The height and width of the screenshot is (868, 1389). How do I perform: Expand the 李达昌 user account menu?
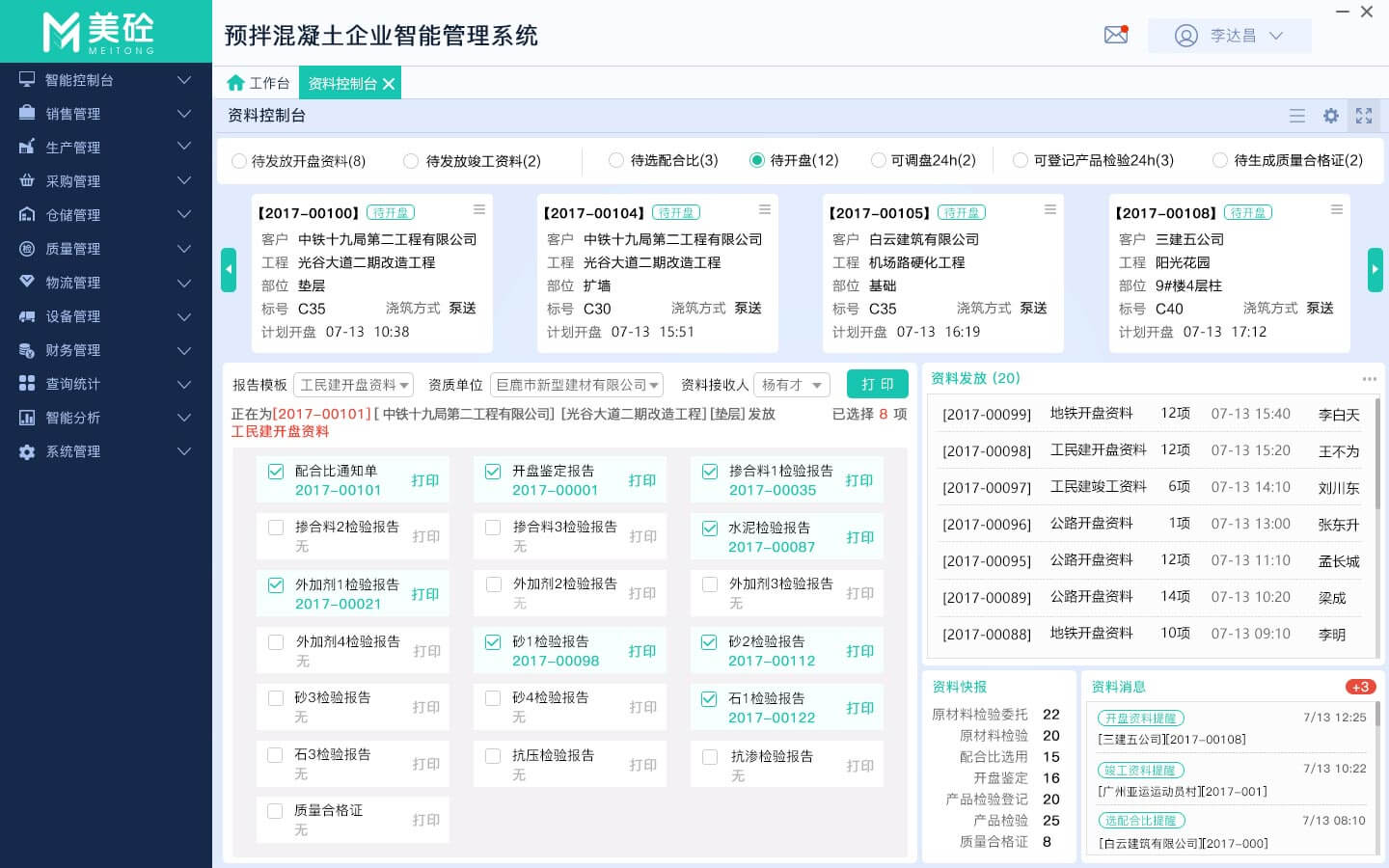pyautogui.click(x=1229, y=36)
